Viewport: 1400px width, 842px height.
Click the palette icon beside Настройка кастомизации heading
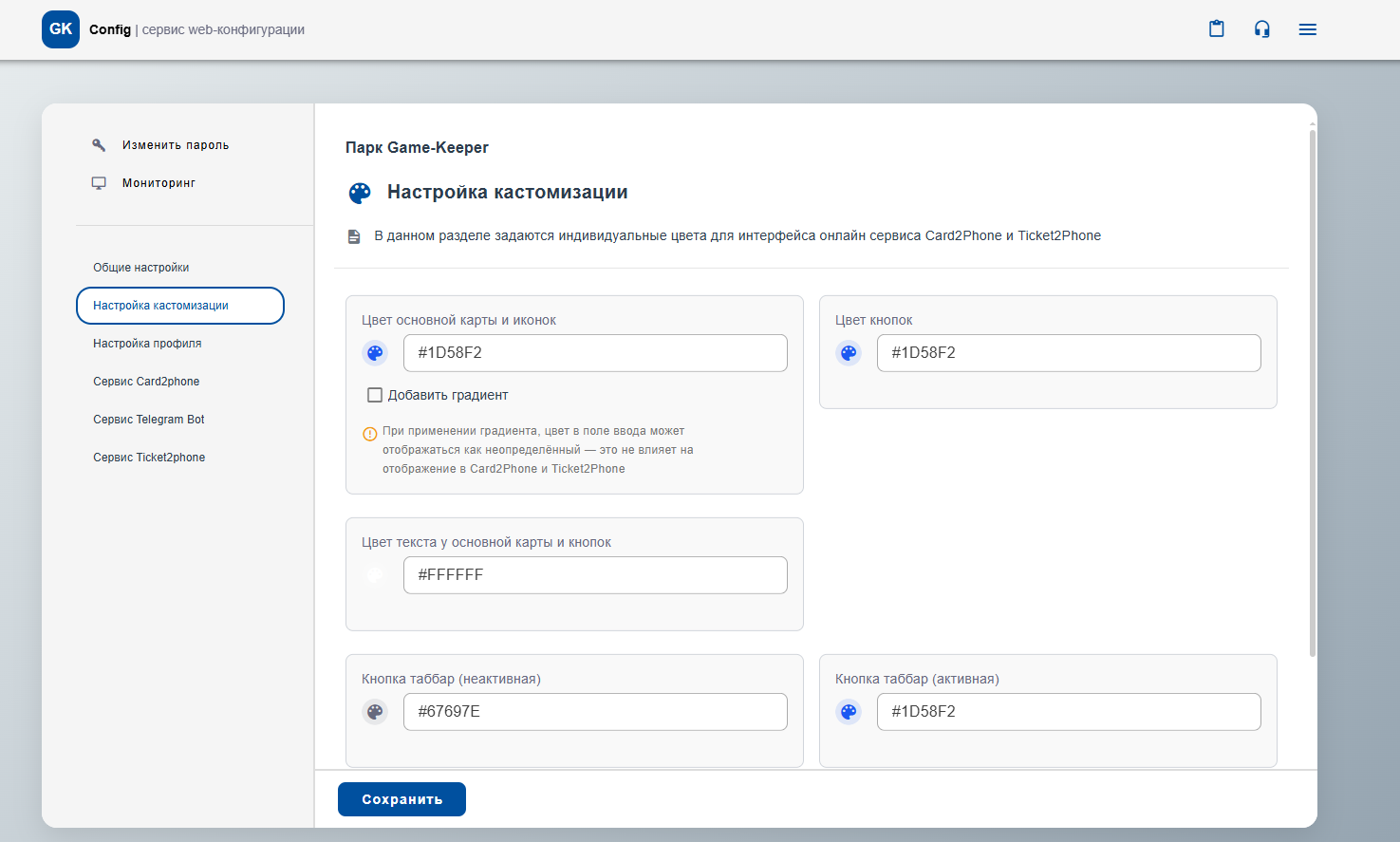tap(360, 193)
